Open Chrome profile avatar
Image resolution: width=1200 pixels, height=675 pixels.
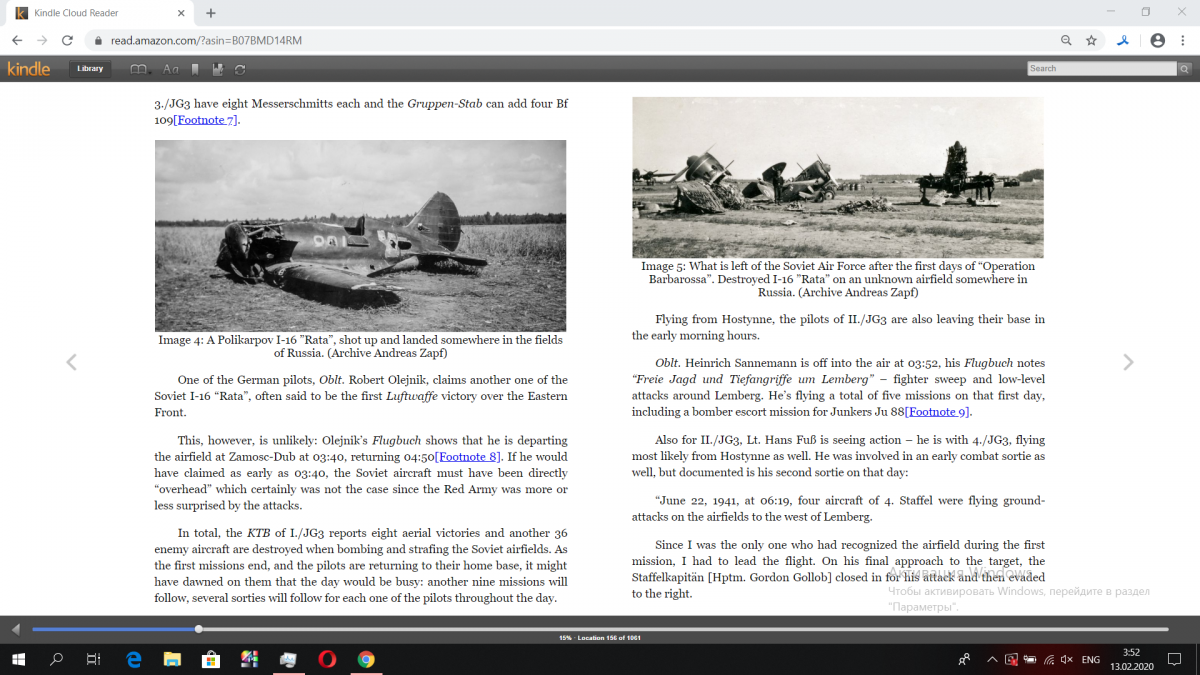point(1157,41)
